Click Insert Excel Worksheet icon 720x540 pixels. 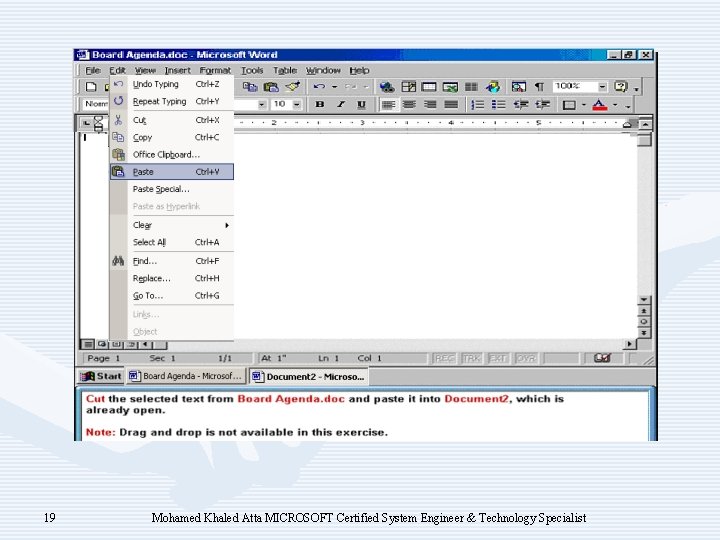click(450, 87)
